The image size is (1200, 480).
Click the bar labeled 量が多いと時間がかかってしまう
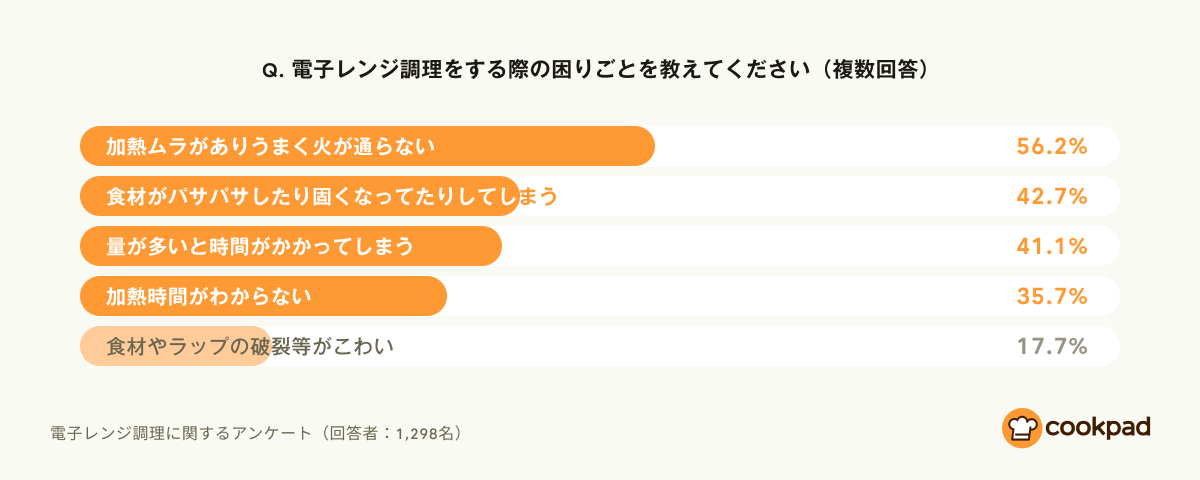pyautogui.click(x=291, y=246)
